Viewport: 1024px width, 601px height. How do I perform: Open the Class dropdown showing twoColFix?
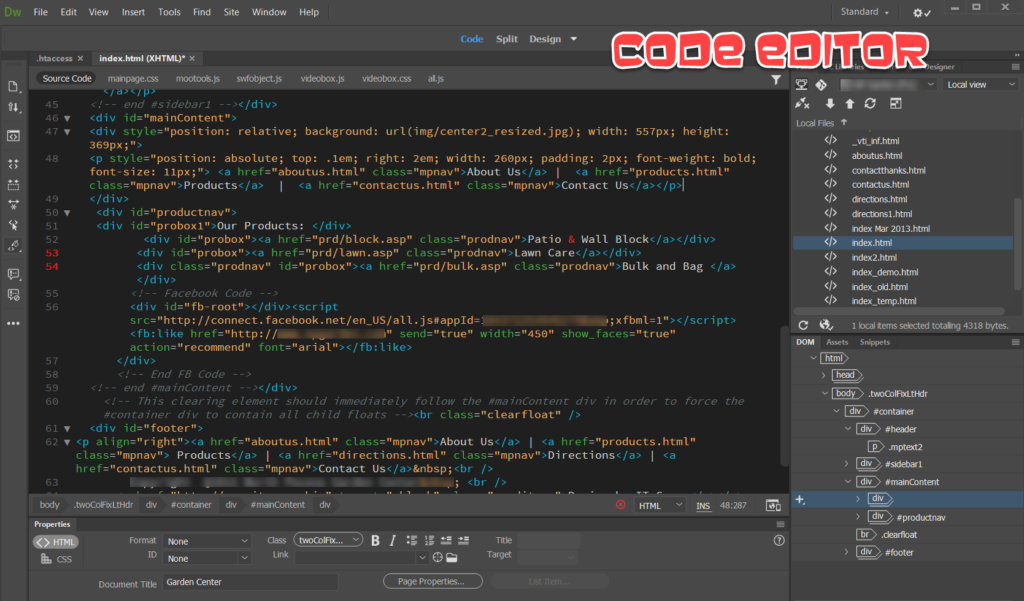click(x=328, y=540)
